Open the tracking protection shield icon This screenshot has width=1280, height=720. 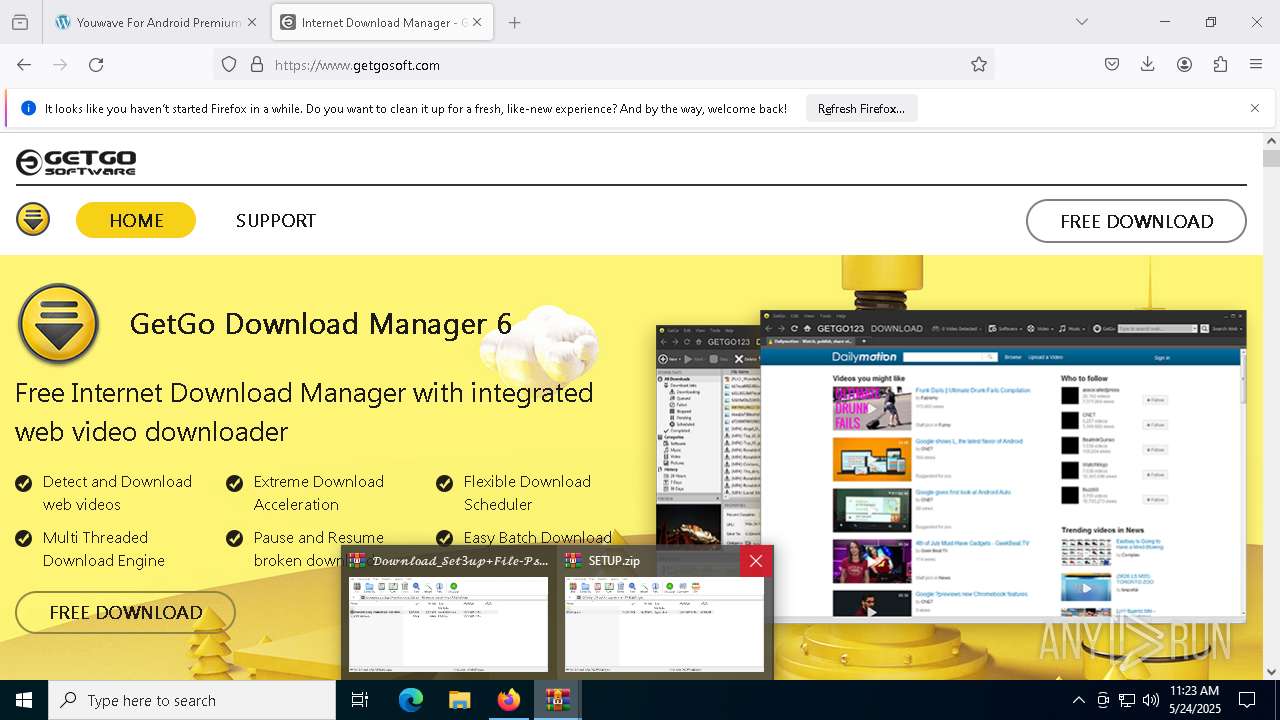(229, 64)
